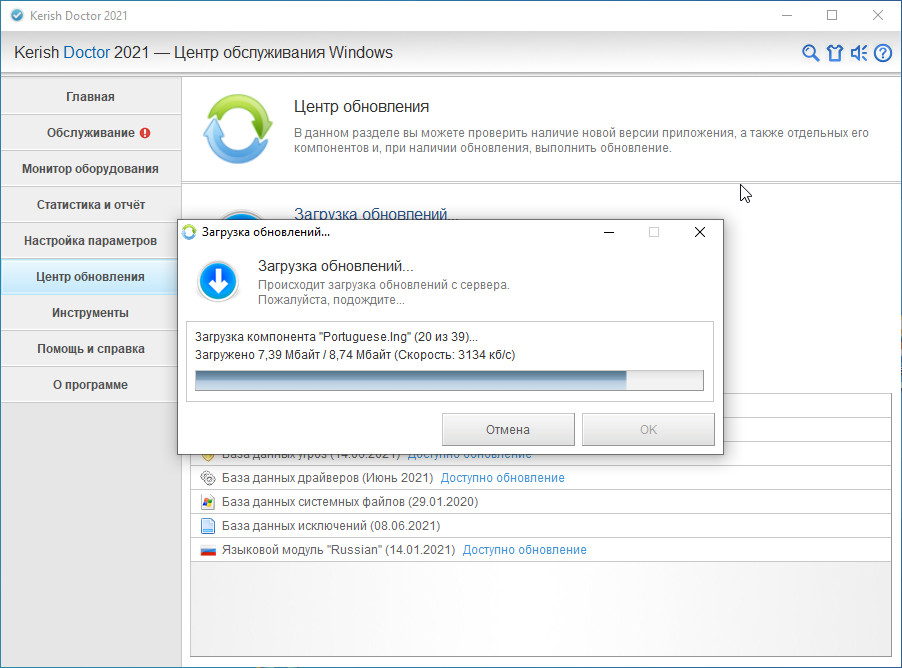Close the Kerish Doctor main window
This screenshot has height=668, width=902.
coord(877,16)
